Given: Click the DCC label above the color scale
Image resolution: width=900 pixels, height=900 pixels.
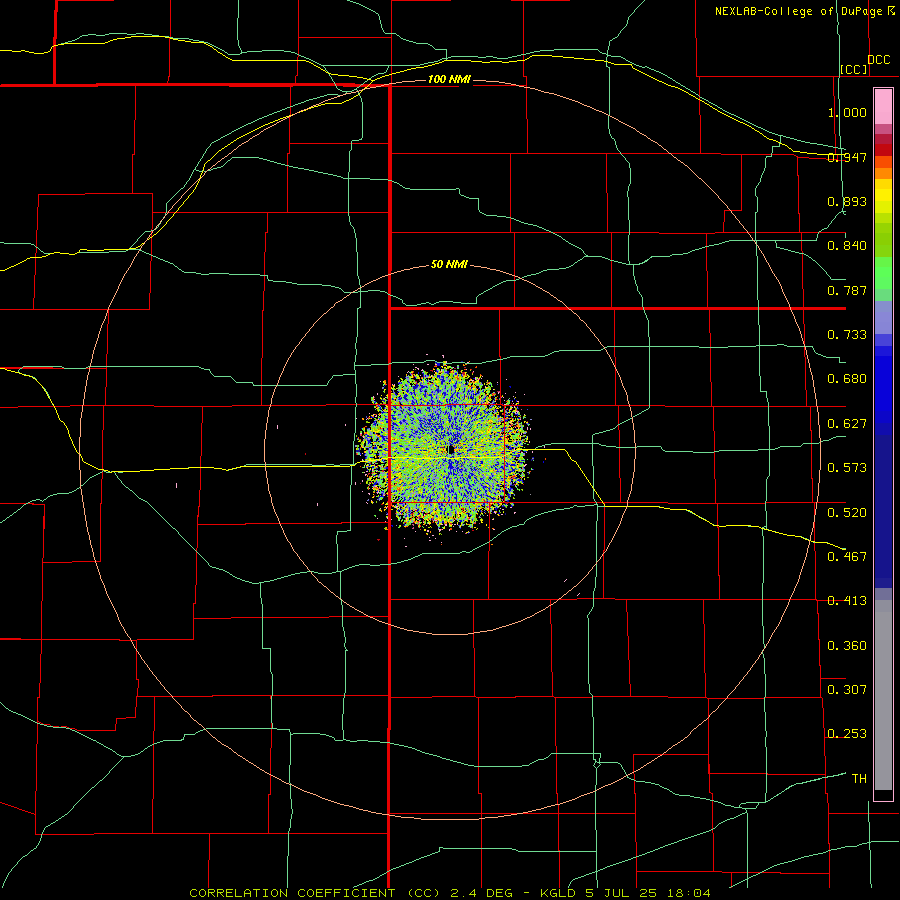Looking at the screenshot, I should click(x=879, y=60).
